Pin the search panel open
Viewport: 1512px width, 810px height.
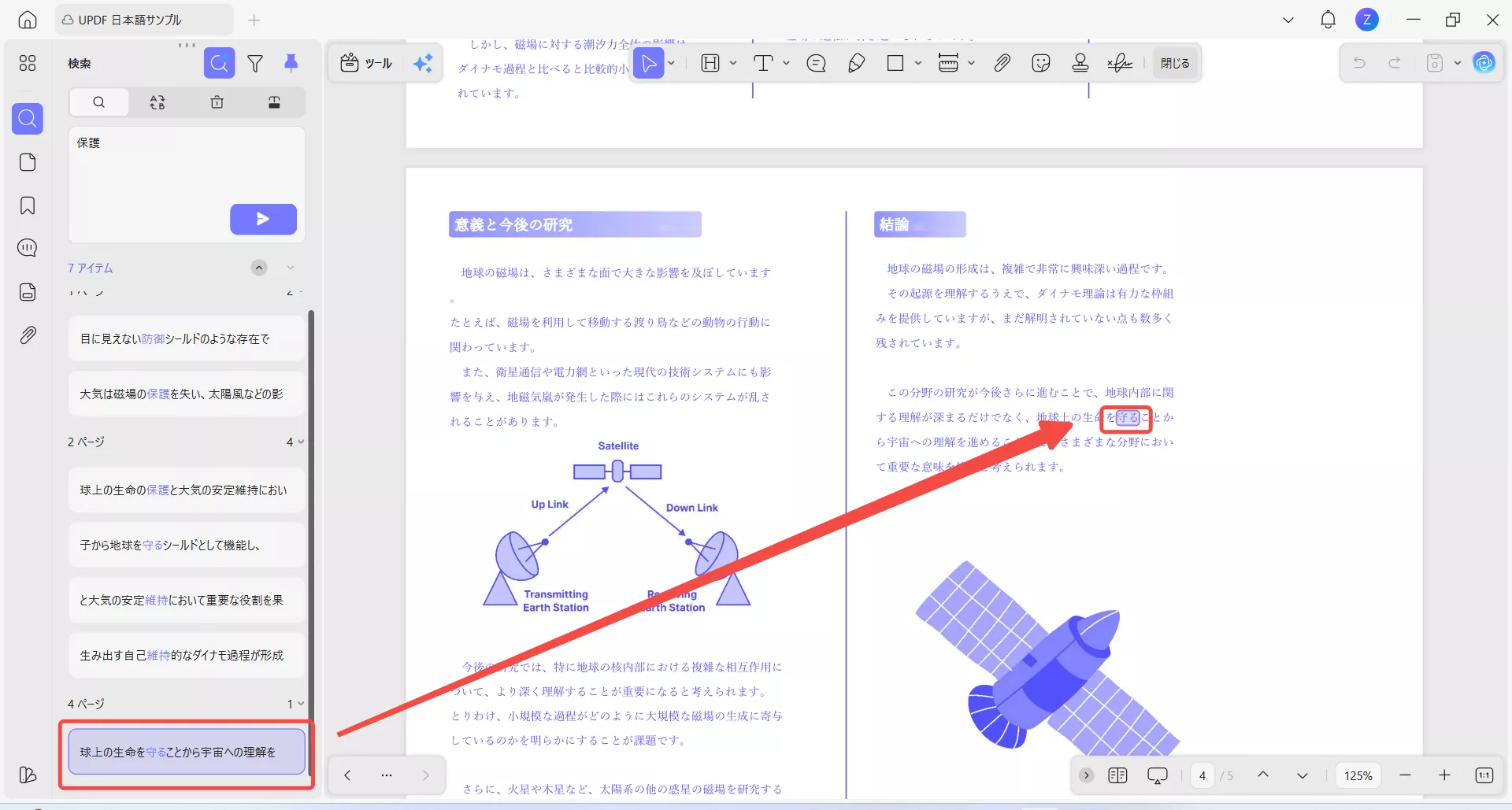pyautogui.click(x=292, y=63)
